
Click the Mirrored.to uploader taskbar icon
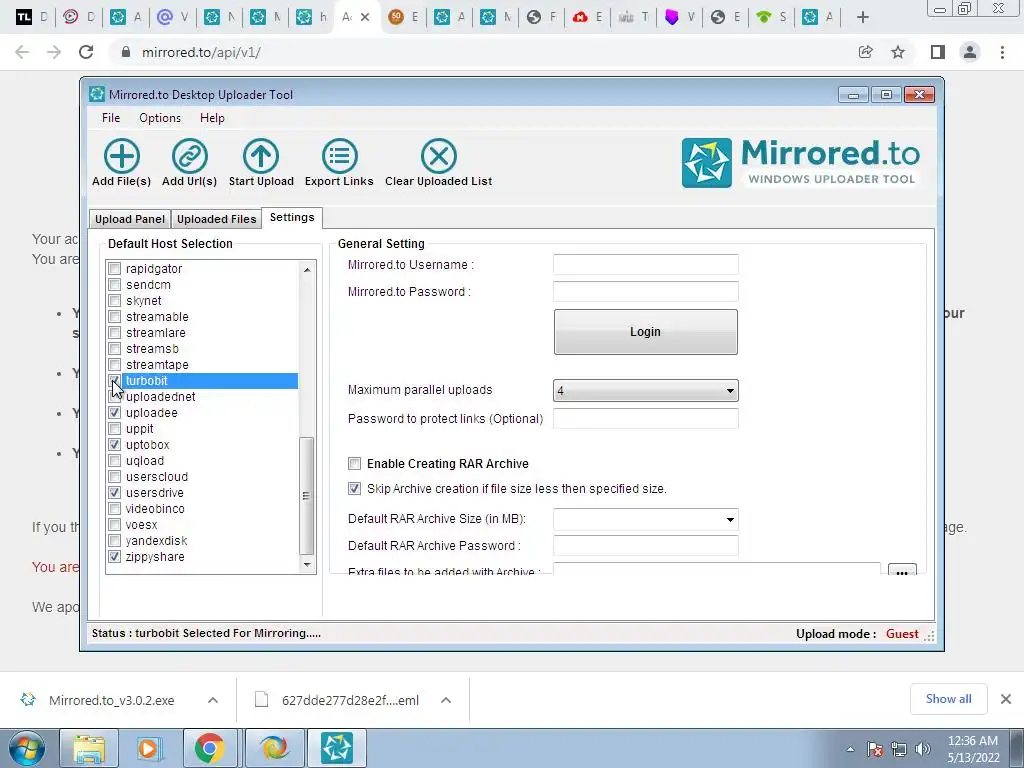tap(337, 748)
